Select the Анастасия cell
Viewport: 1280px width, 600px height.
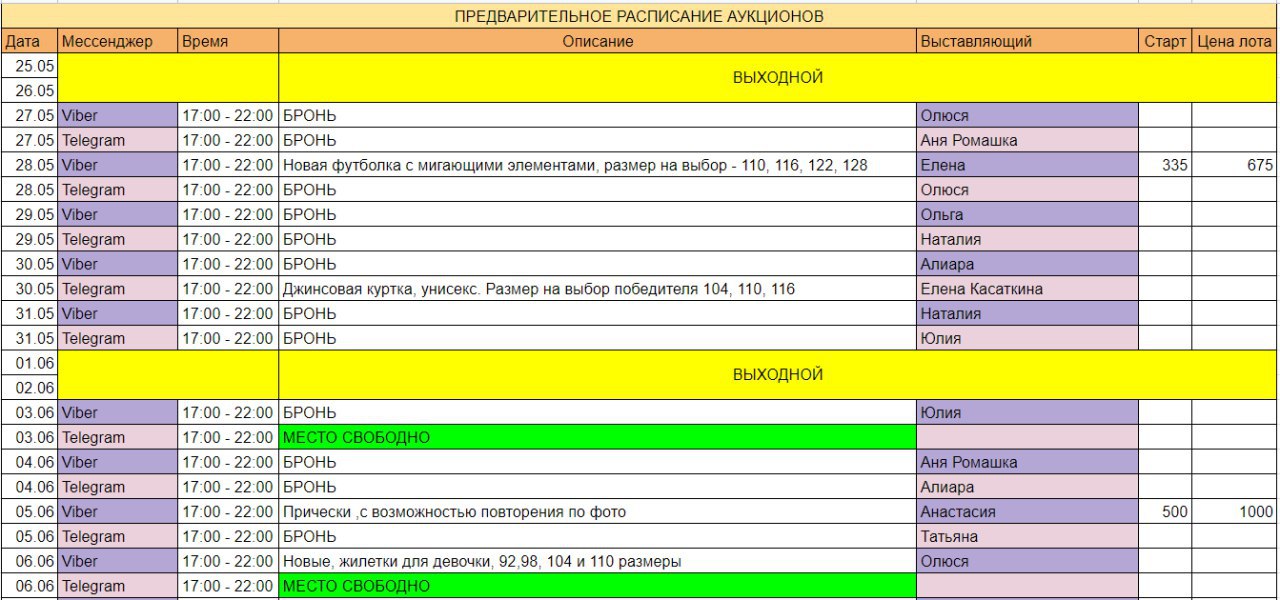pos(1028,511)
